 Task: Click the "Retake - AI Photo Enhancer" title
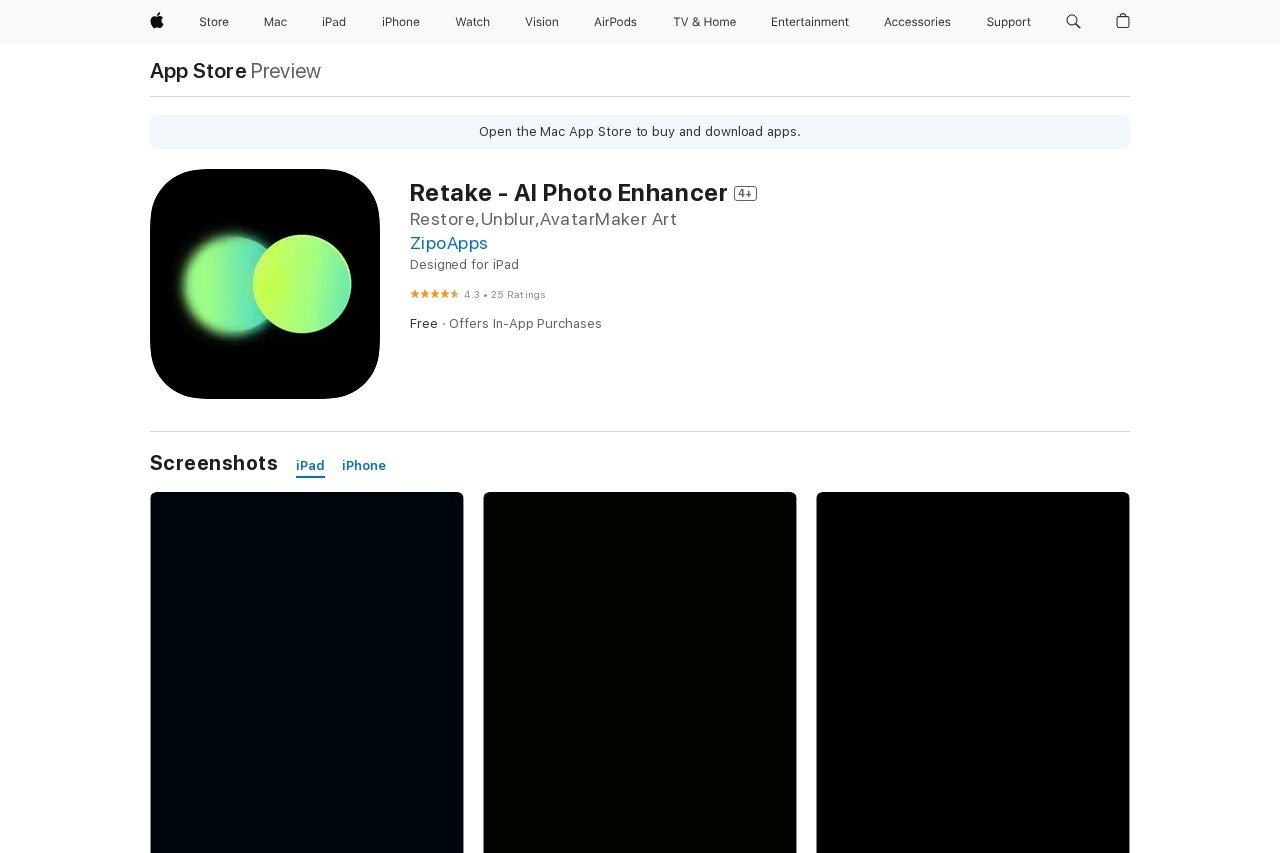(569, 193)
